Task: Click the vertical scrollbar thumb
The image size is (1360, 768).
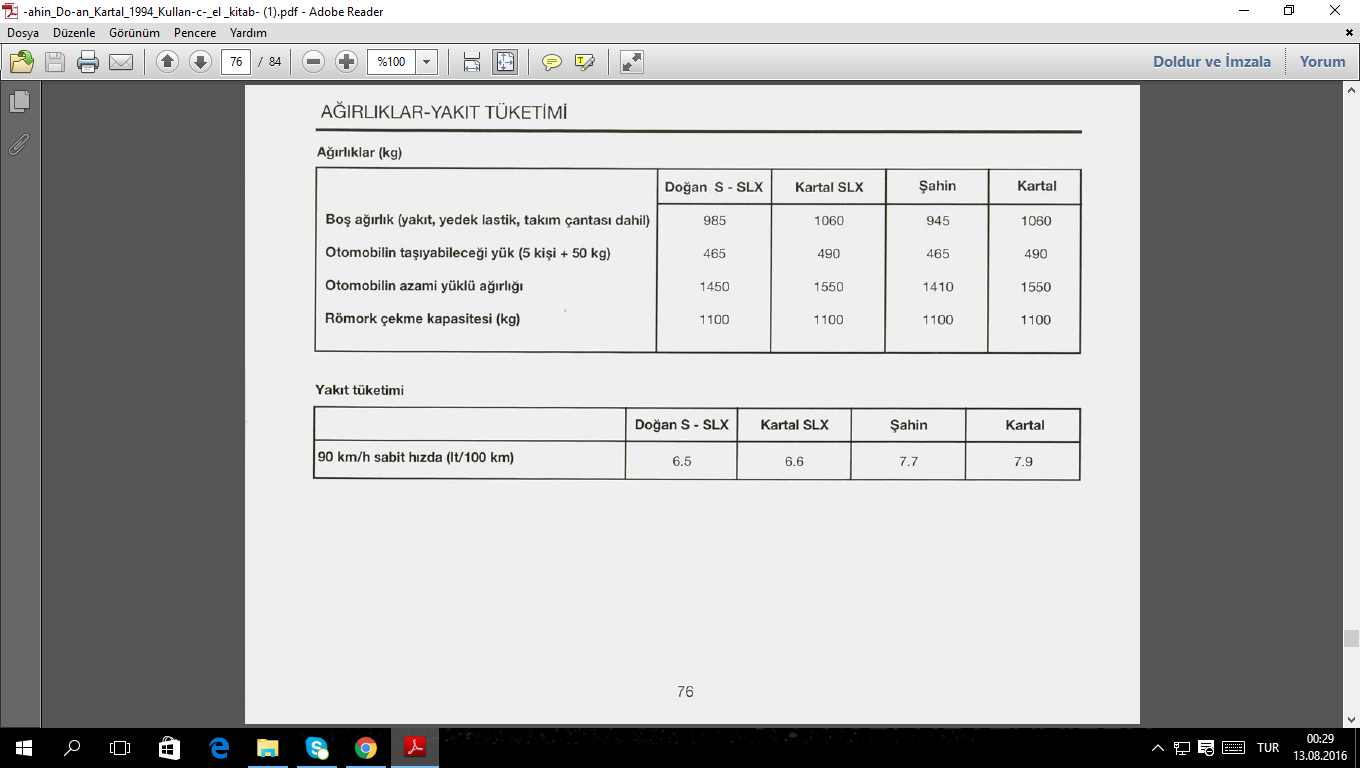Action: [1351, 639]
